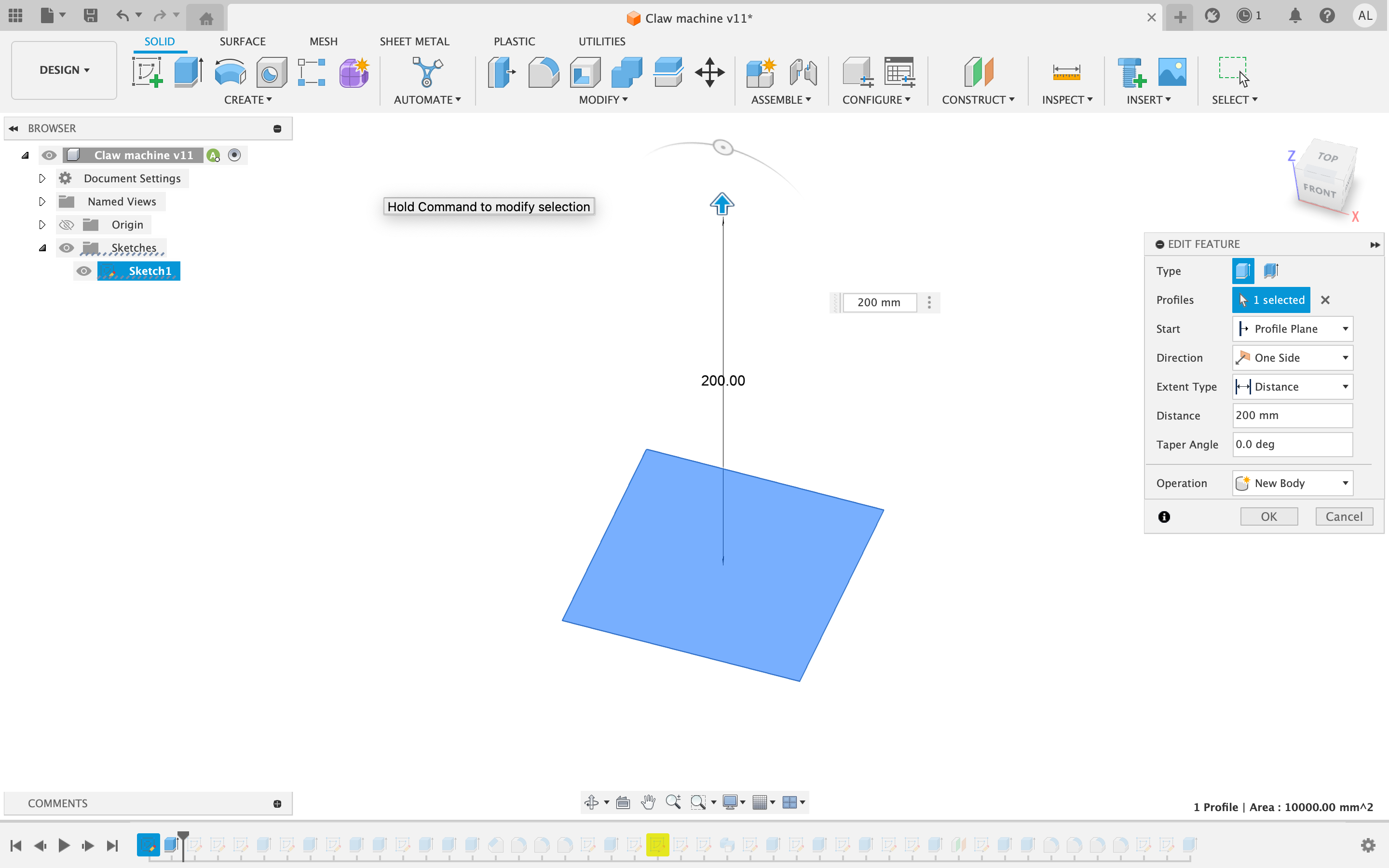
Task: Select the Hole tool
Action: point(272,72)
